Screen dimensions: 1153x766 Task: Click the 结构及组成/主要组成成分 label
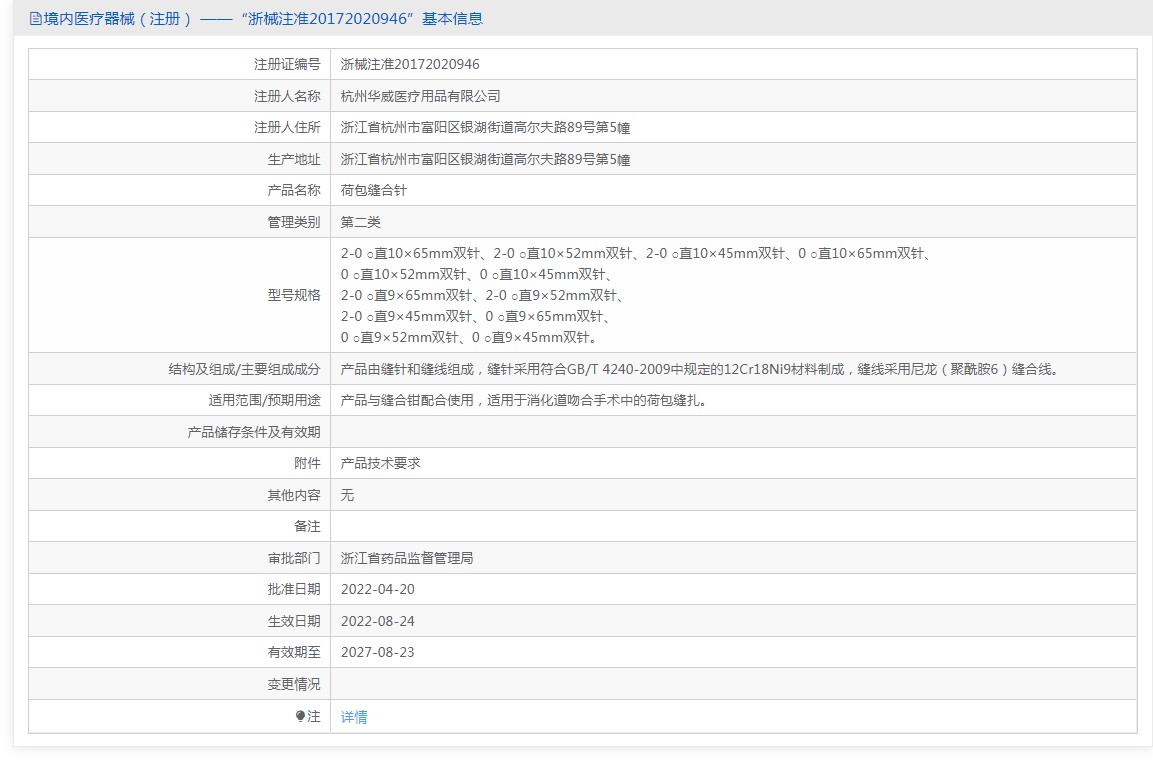pos(245,370)
